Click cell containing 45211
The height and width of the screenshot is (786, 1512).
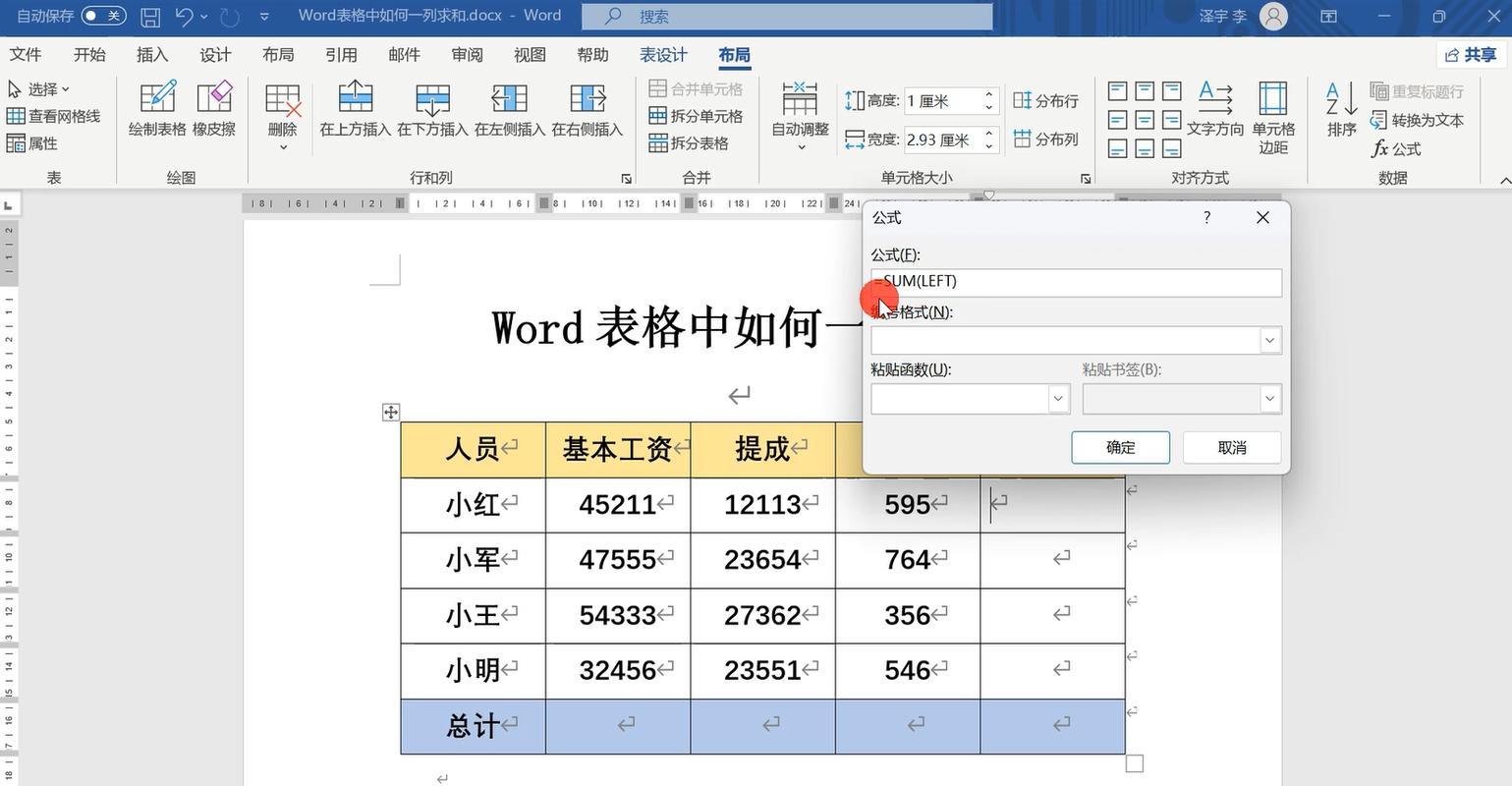618,505
